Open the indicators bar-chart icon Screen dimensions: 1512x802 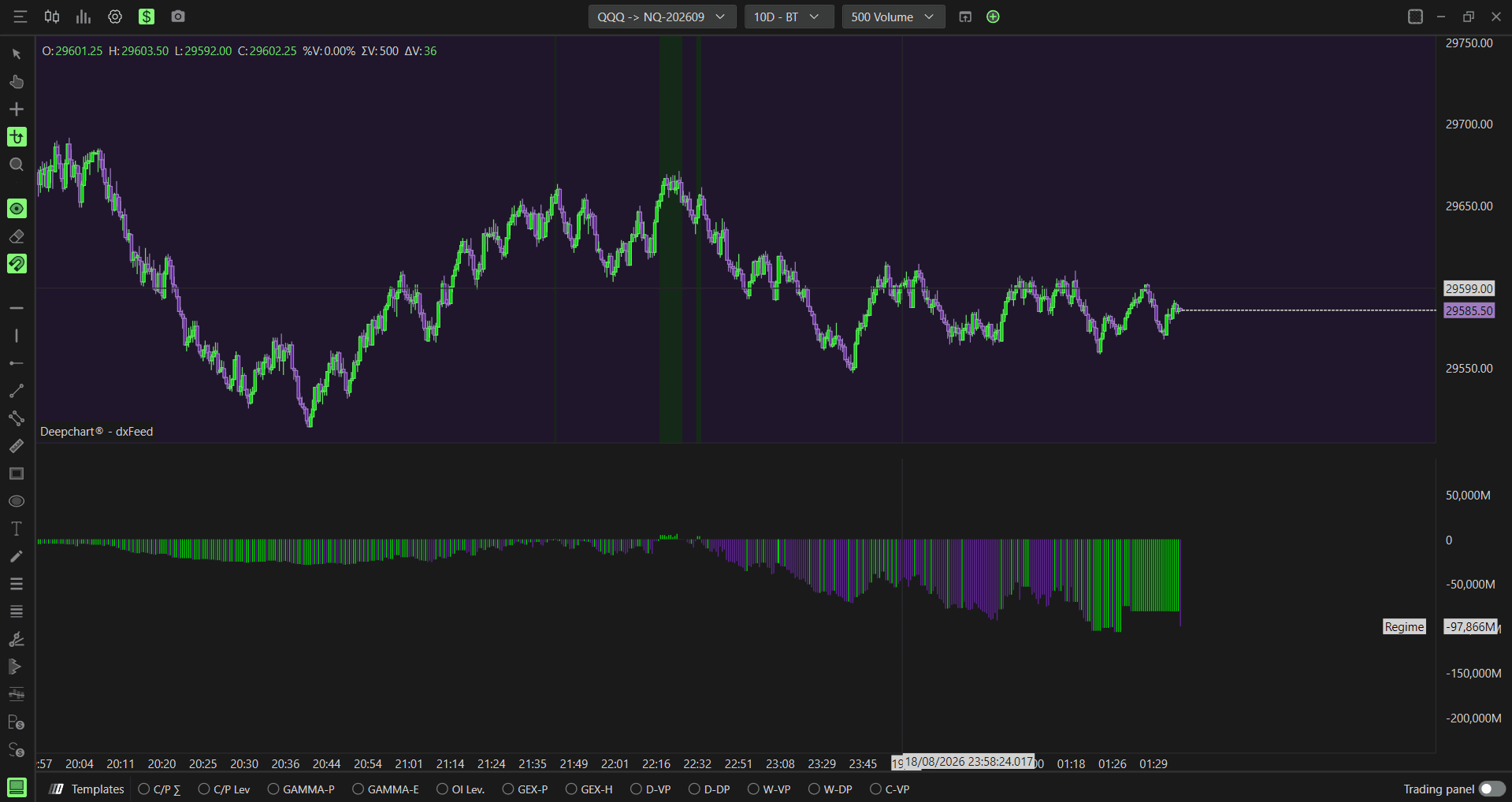tap(84, 17)
